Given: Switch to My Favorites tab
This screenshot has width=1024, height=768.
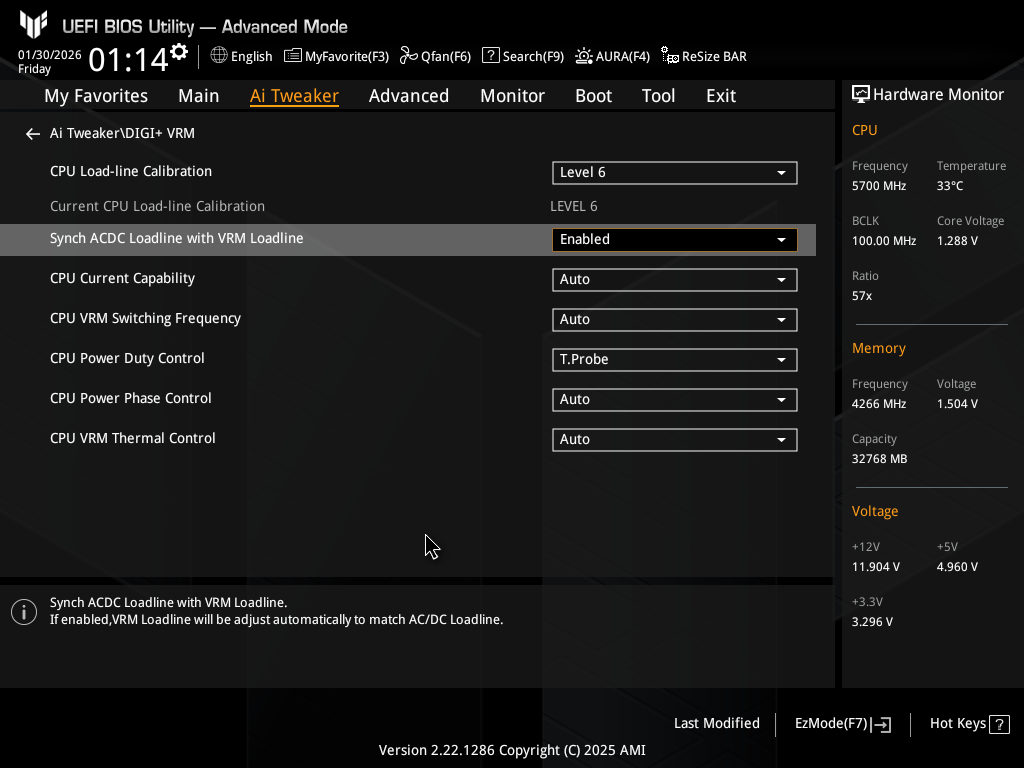Looking at the screenshot, I should tap(96, 96).
